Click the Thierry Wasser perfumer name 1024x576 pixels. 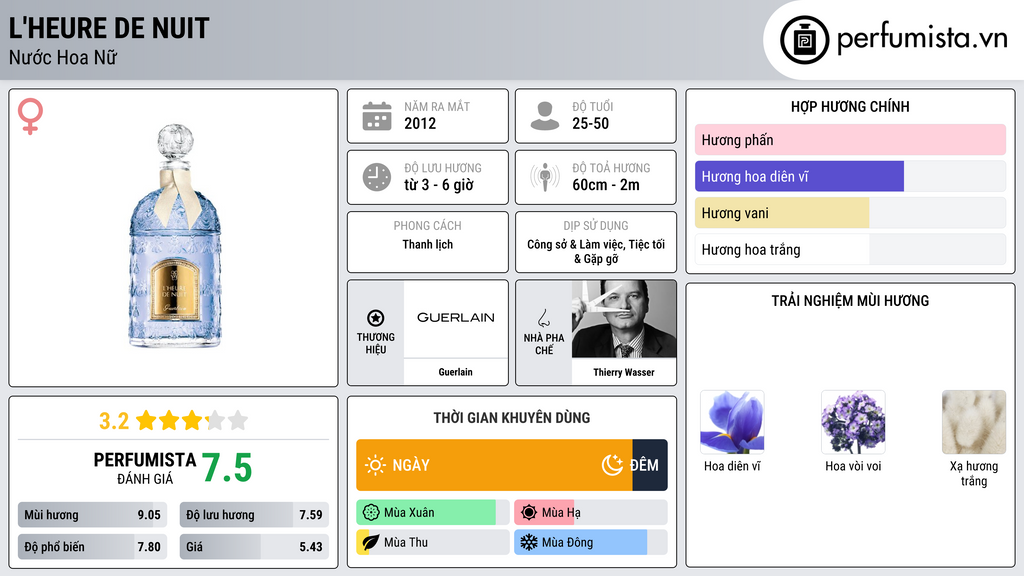(624, 372)
